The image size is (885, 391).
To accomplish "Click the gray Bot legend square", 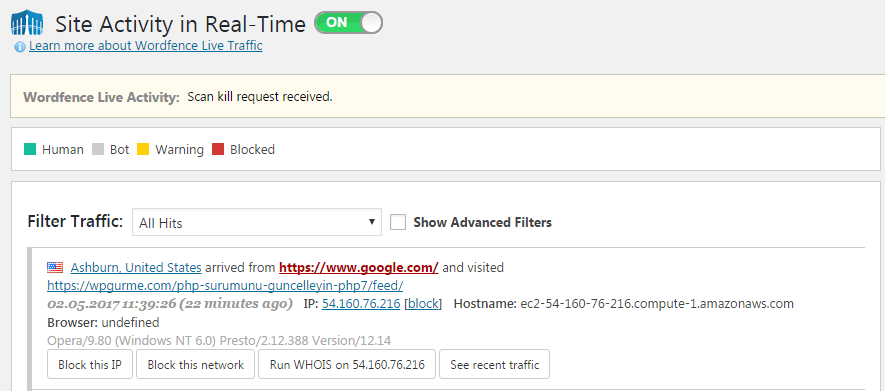I will click(x=98, y=150).
